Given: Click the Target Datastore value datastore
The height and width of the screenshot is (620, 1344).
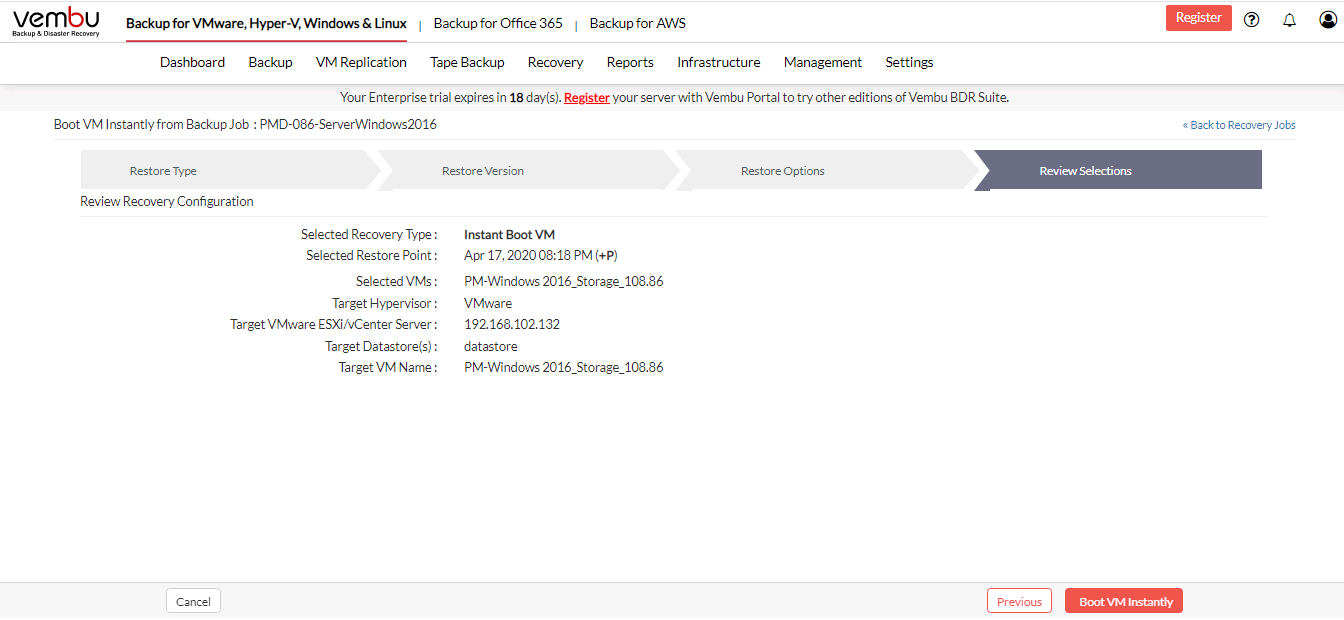Looking at the screenshot, I should click(491, 346).
